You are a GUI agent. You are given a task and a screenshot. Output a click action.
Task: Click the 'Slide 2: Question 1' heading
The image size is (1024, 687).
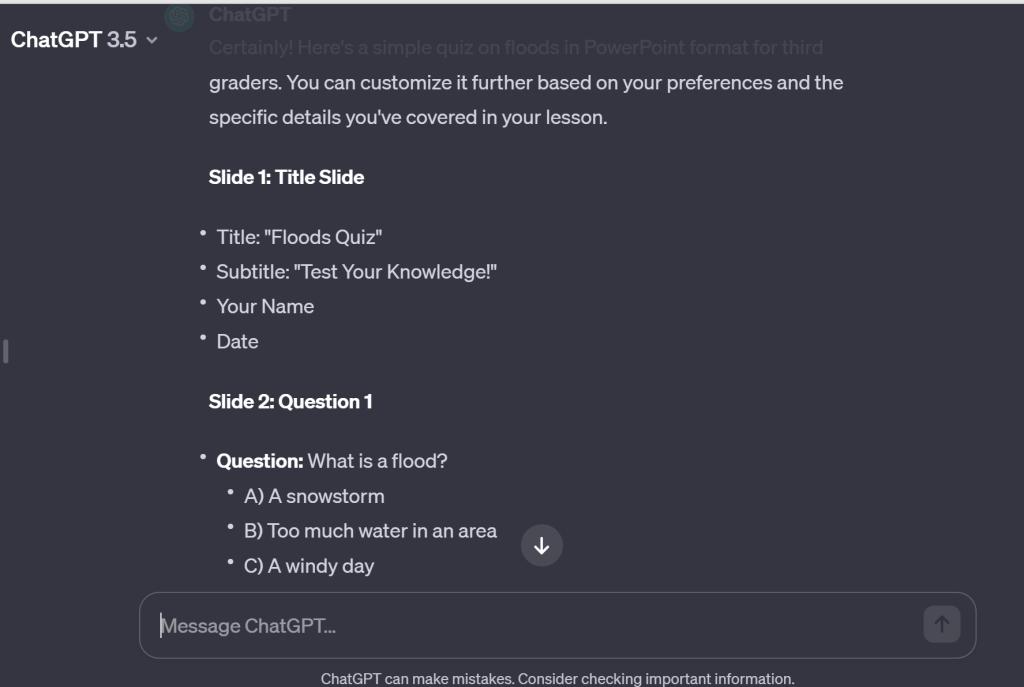tap(290, 401)
